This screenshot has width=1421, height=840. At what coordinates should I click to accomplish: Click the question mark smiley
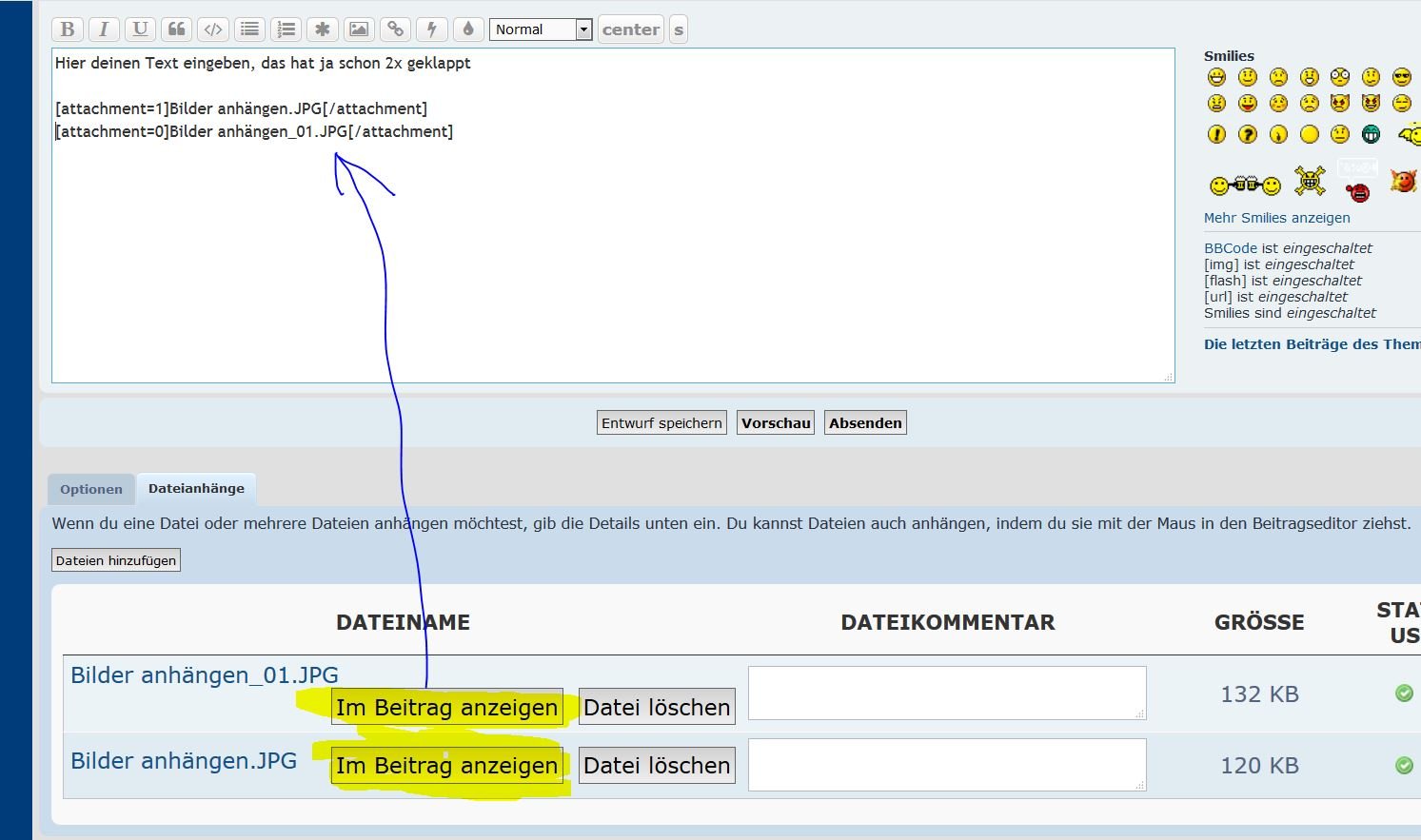click(x=1247, y=134)
